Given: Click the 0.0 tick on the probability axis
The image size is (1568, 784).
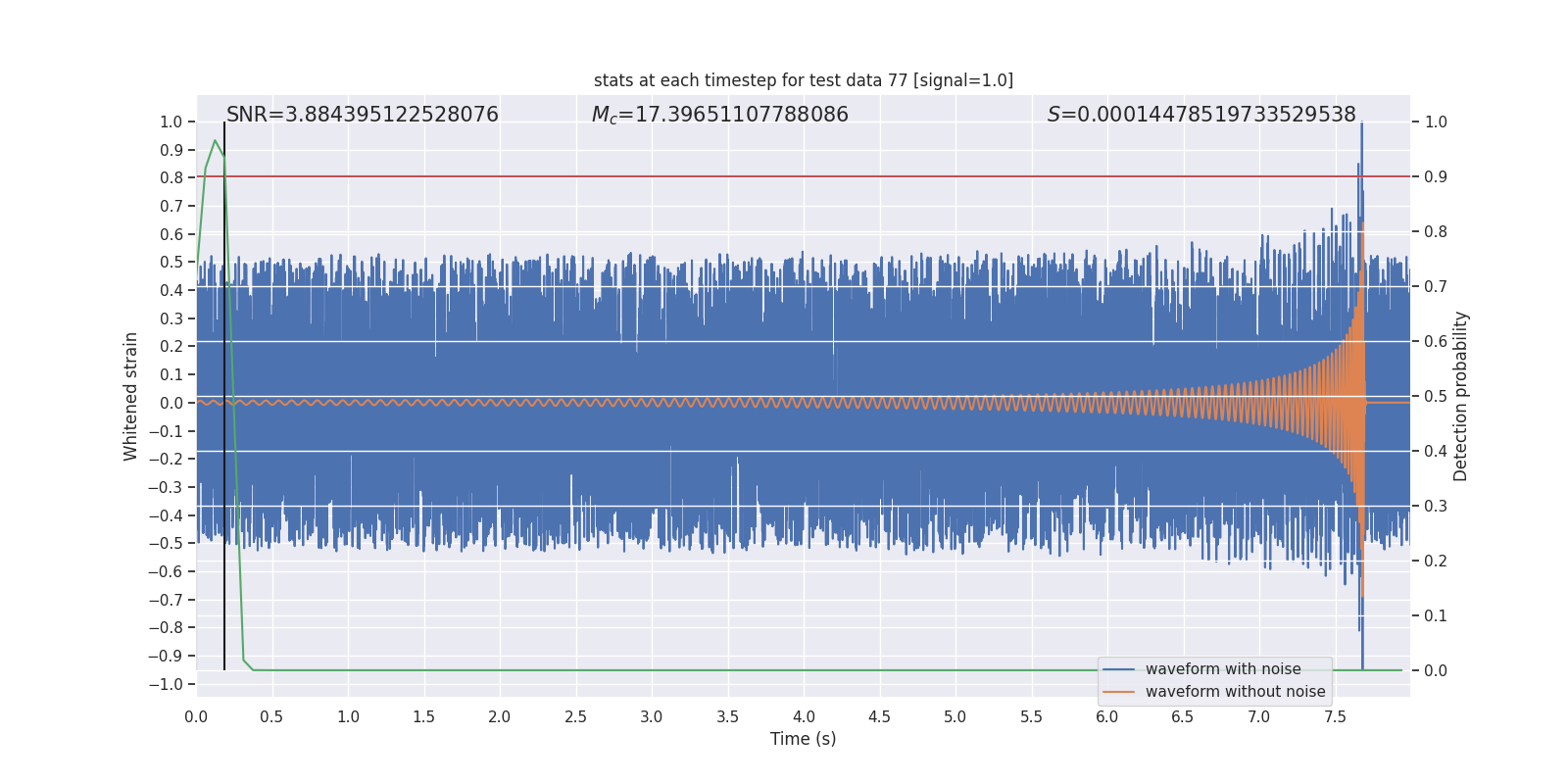Looking at the screenshot, I should click(1435, 671).
